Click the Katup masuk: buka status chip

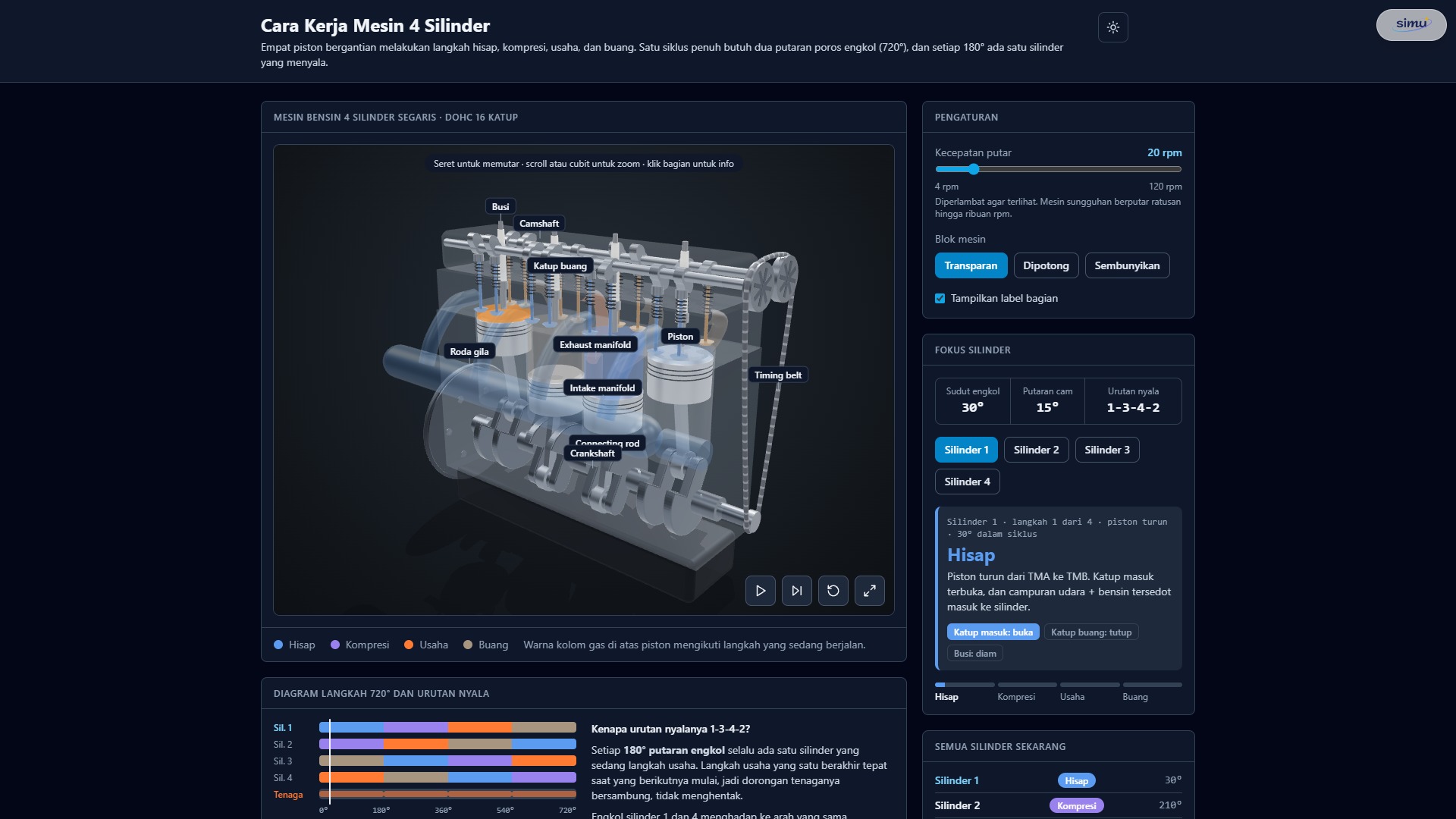point(993,632)
